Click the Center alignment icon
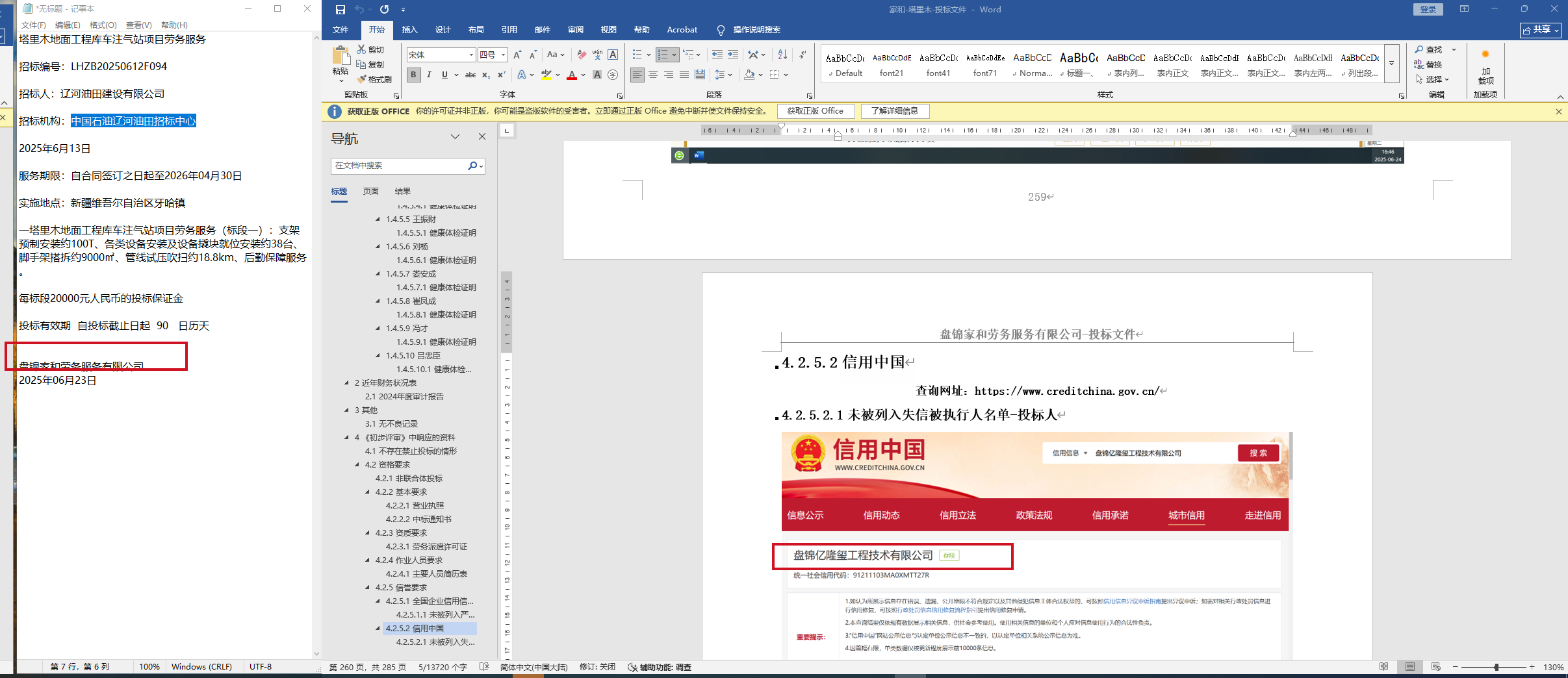This screenshot has width=1568, height=678. pos(653,75)
